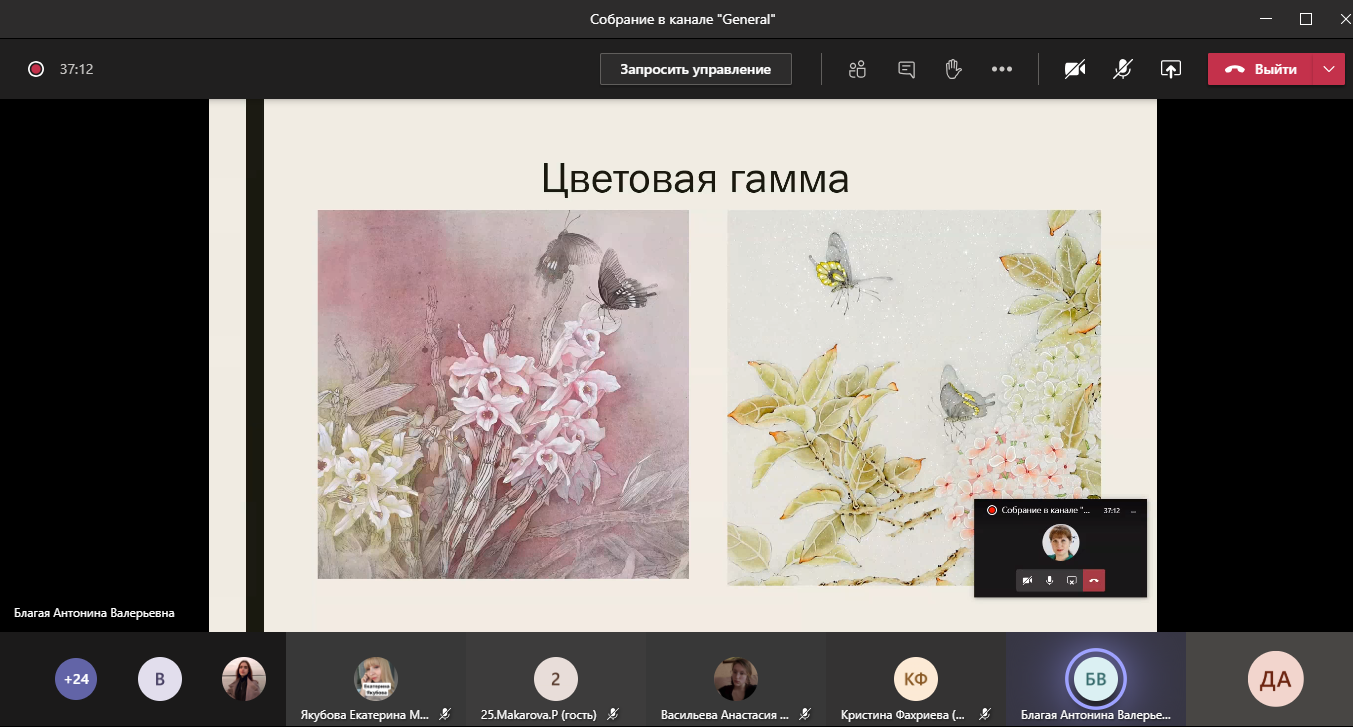The image size is (1353, 727).
Task: Select the 25.Makarova.P guest tile
Action: coord(556,679)
